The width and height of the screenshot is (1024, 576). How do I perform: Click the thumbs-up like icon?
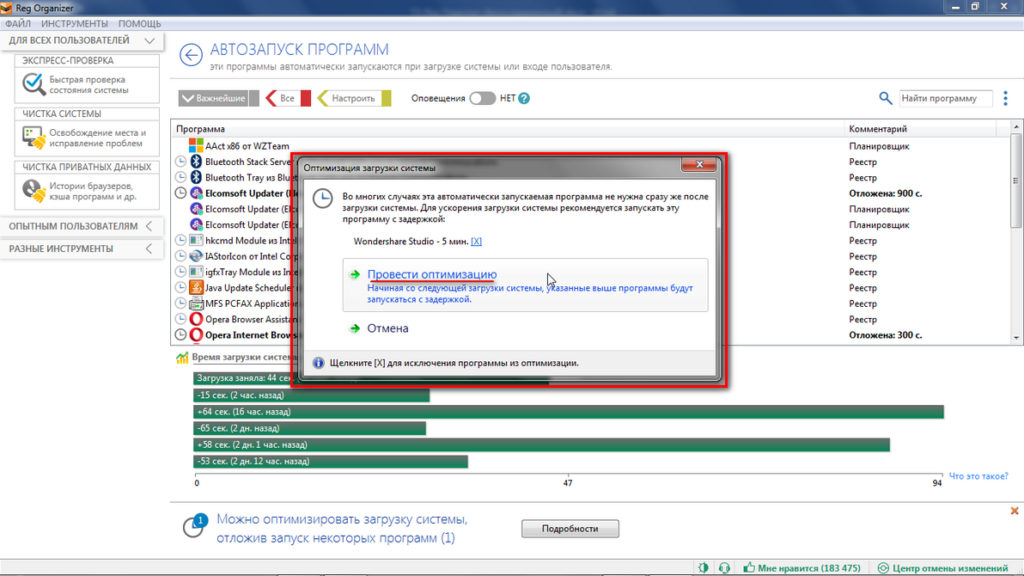coord(749,568)
